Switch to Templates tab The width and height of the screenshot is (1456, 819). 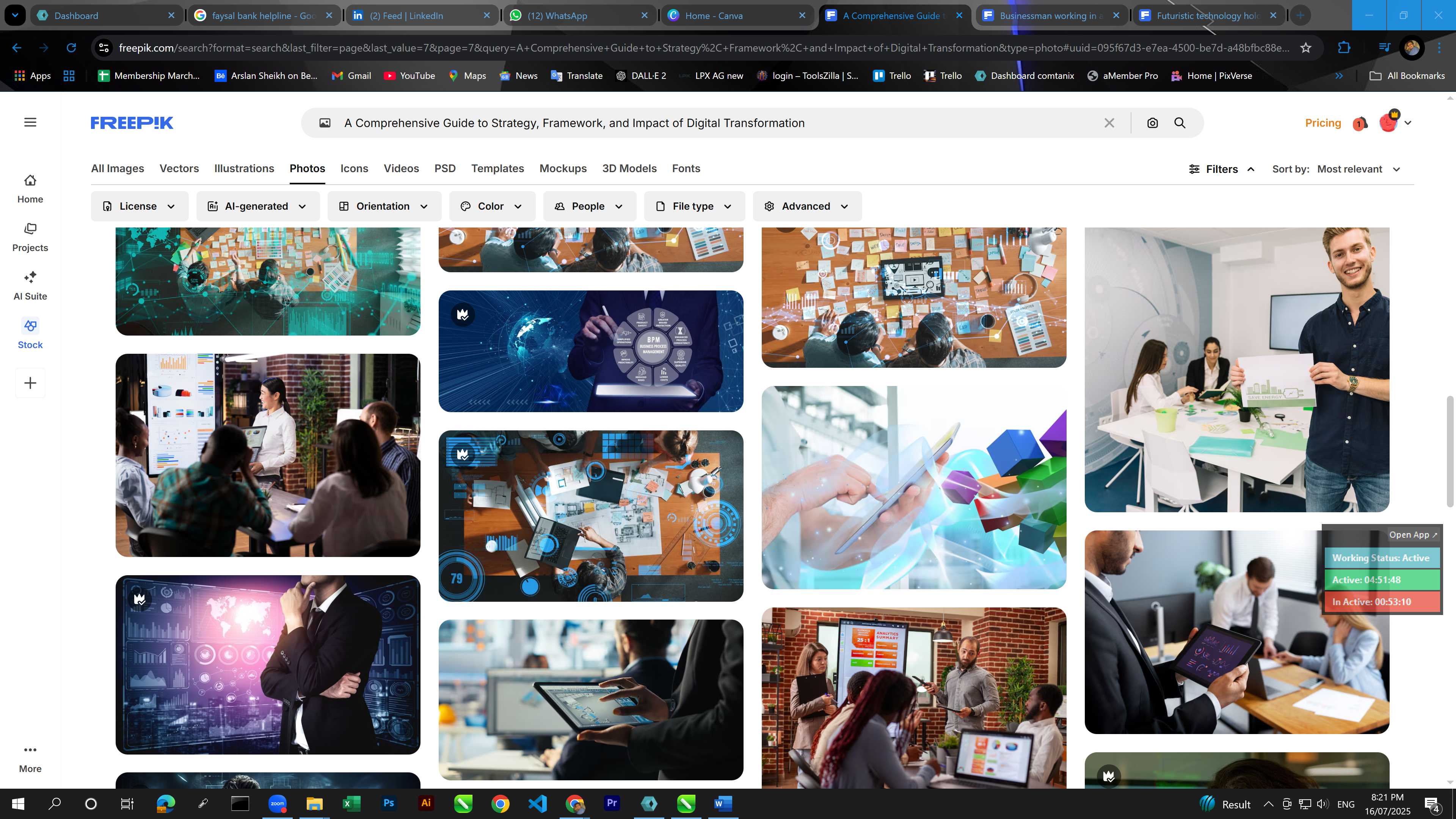point(497,168)
